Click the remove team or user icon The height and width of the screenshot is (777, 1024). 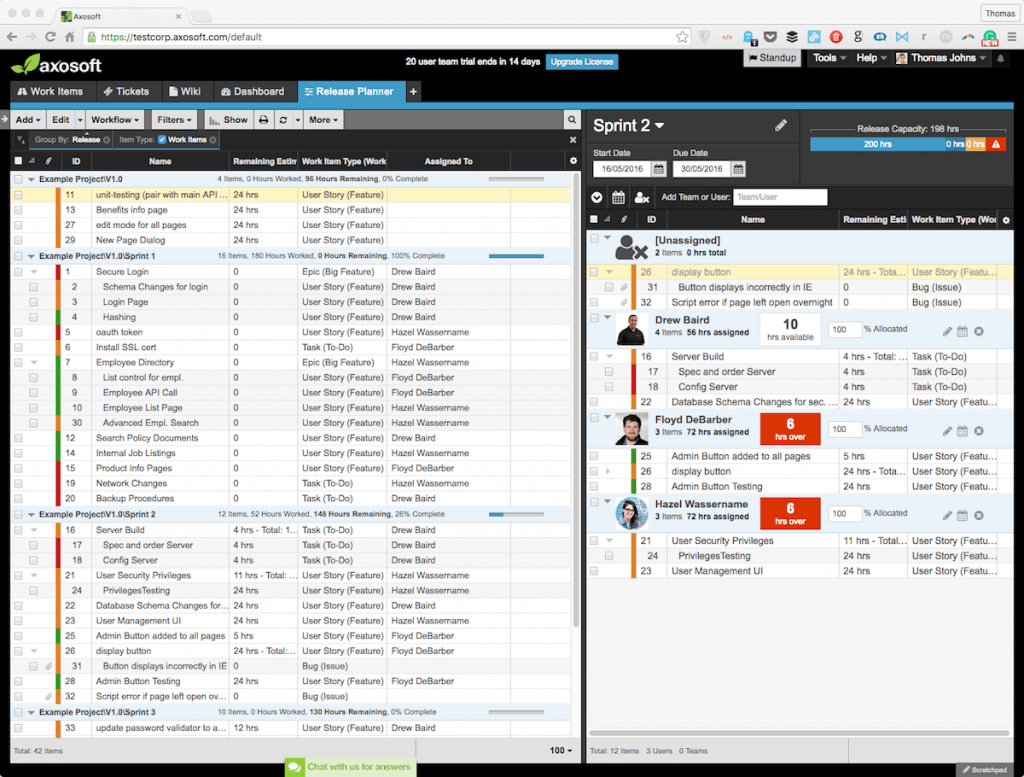click(x=641, y=197)
